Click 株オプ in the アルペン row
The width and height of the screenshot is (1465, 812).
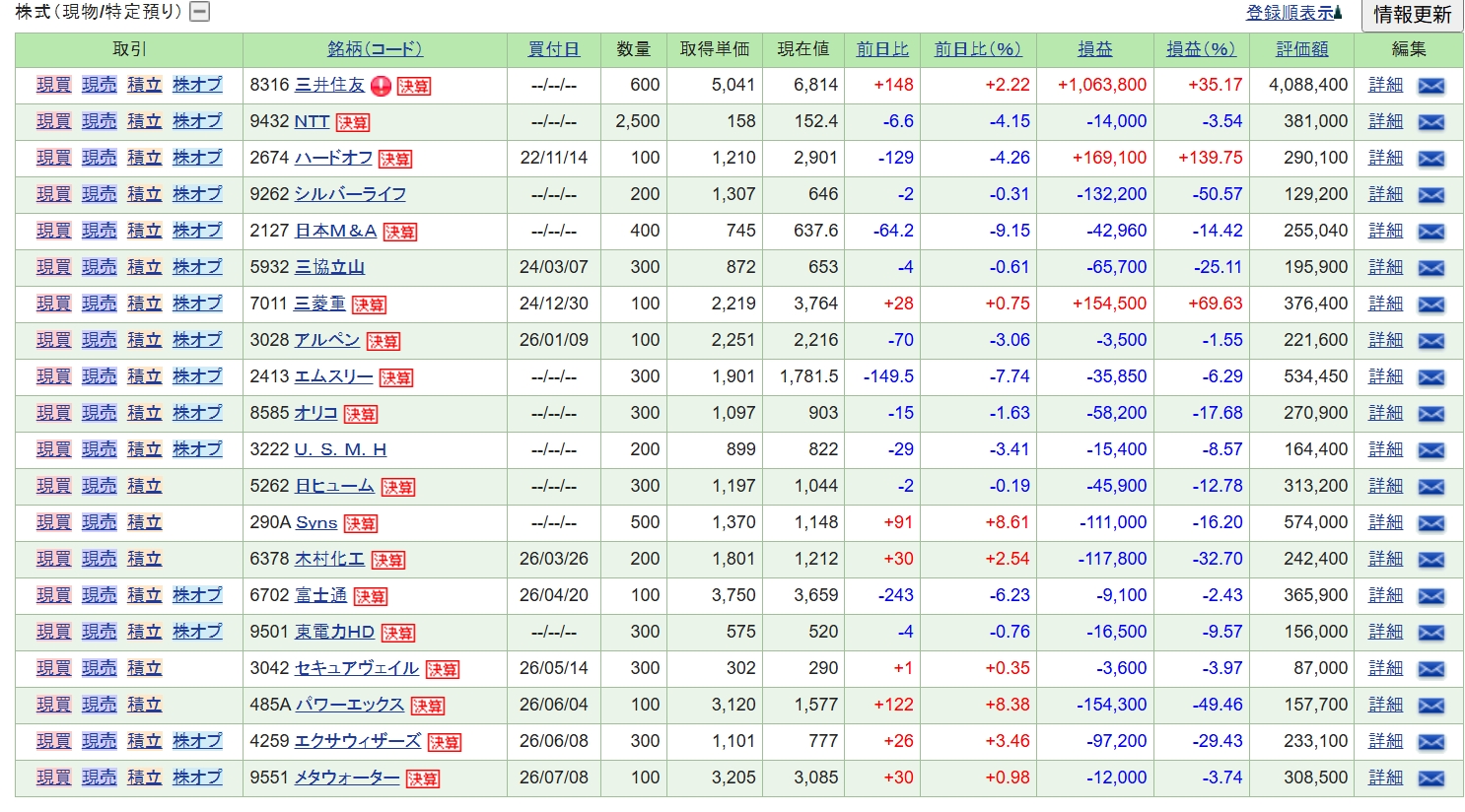coord(197,340)
